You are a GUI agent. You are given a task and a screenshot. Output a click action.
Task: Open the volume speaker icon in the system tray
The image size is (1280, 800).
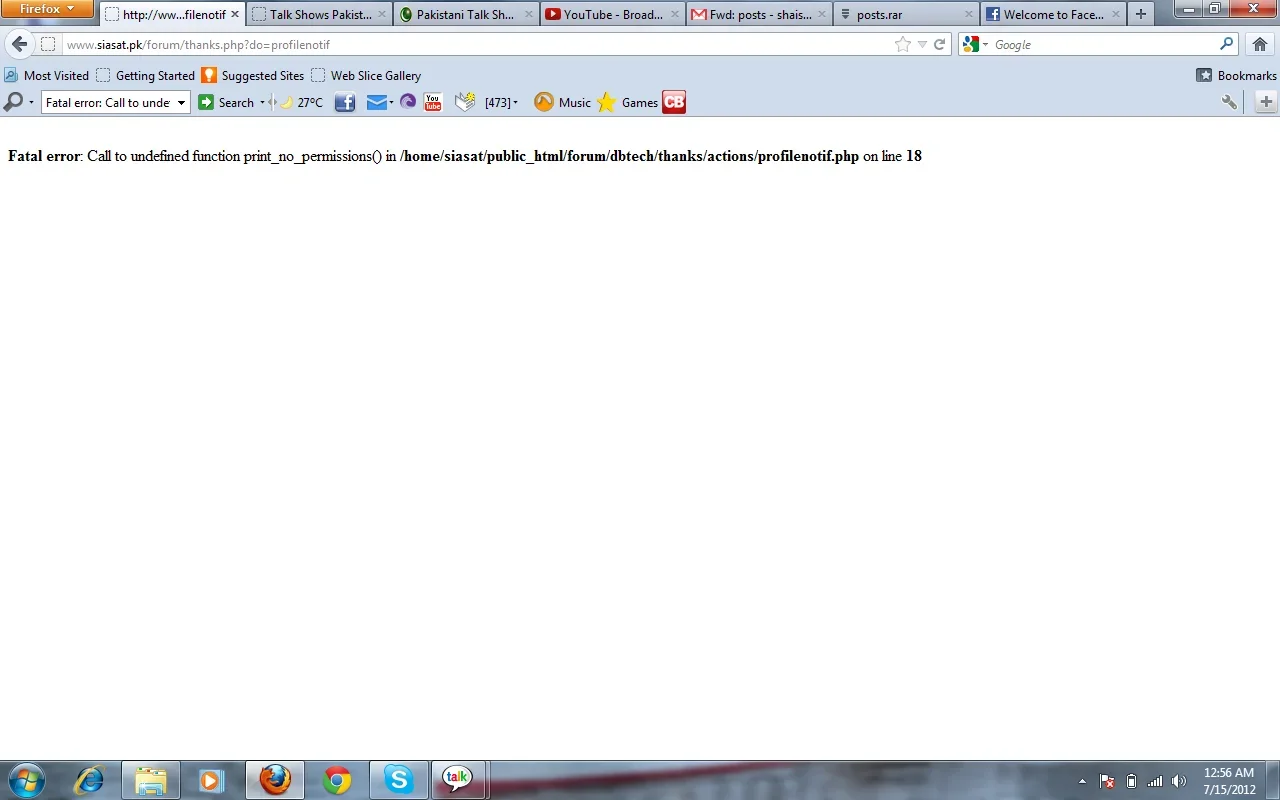(x=1179, y=781)
